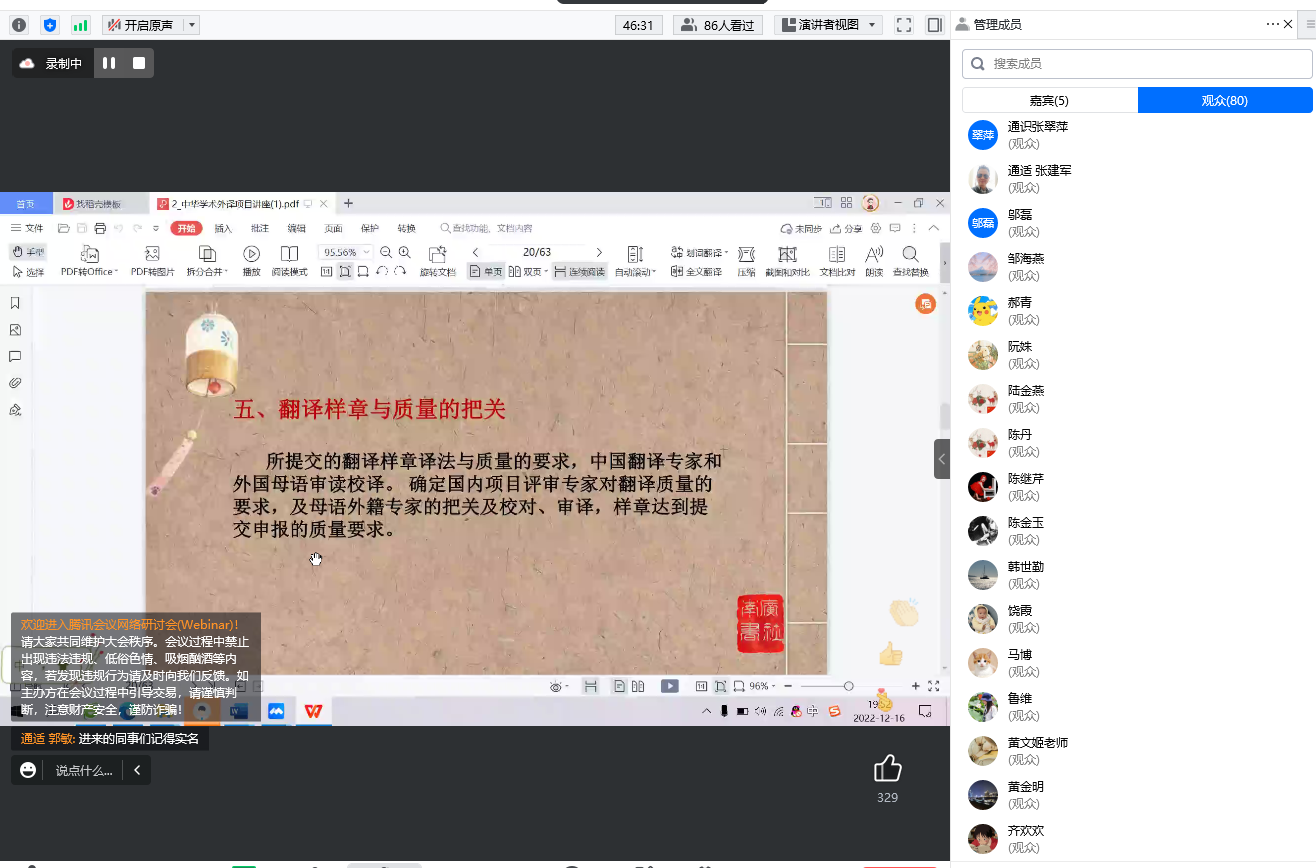Pause the cloud recording
This screenshot has height=868, width=1316.
[109, 63]
